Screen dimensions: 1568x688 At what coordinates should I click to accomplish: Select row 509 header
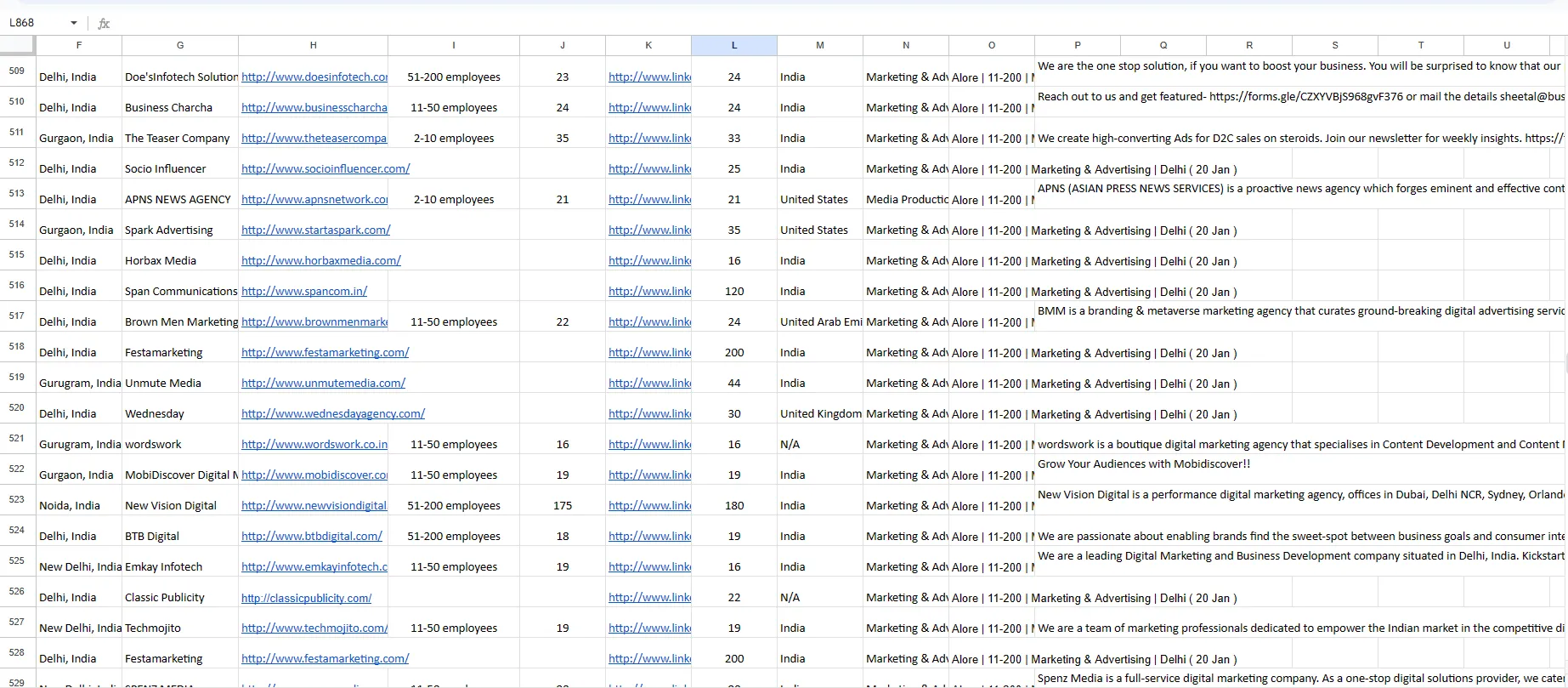click(x=17, y=71)
